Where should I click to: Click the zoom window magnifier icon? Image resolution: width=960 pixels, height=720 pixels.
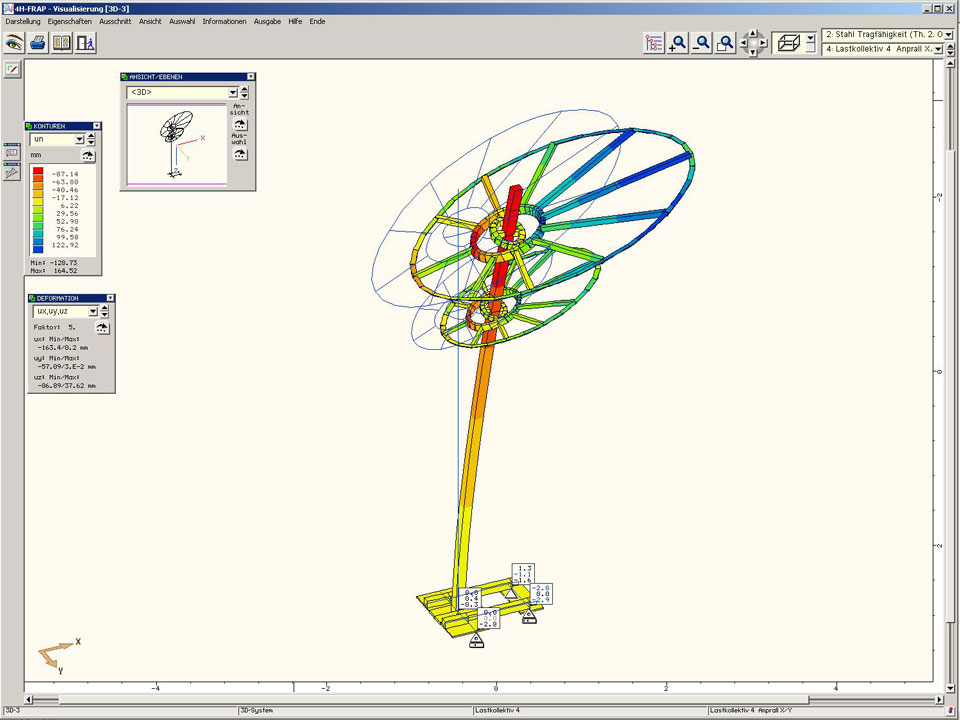(726, 43)
